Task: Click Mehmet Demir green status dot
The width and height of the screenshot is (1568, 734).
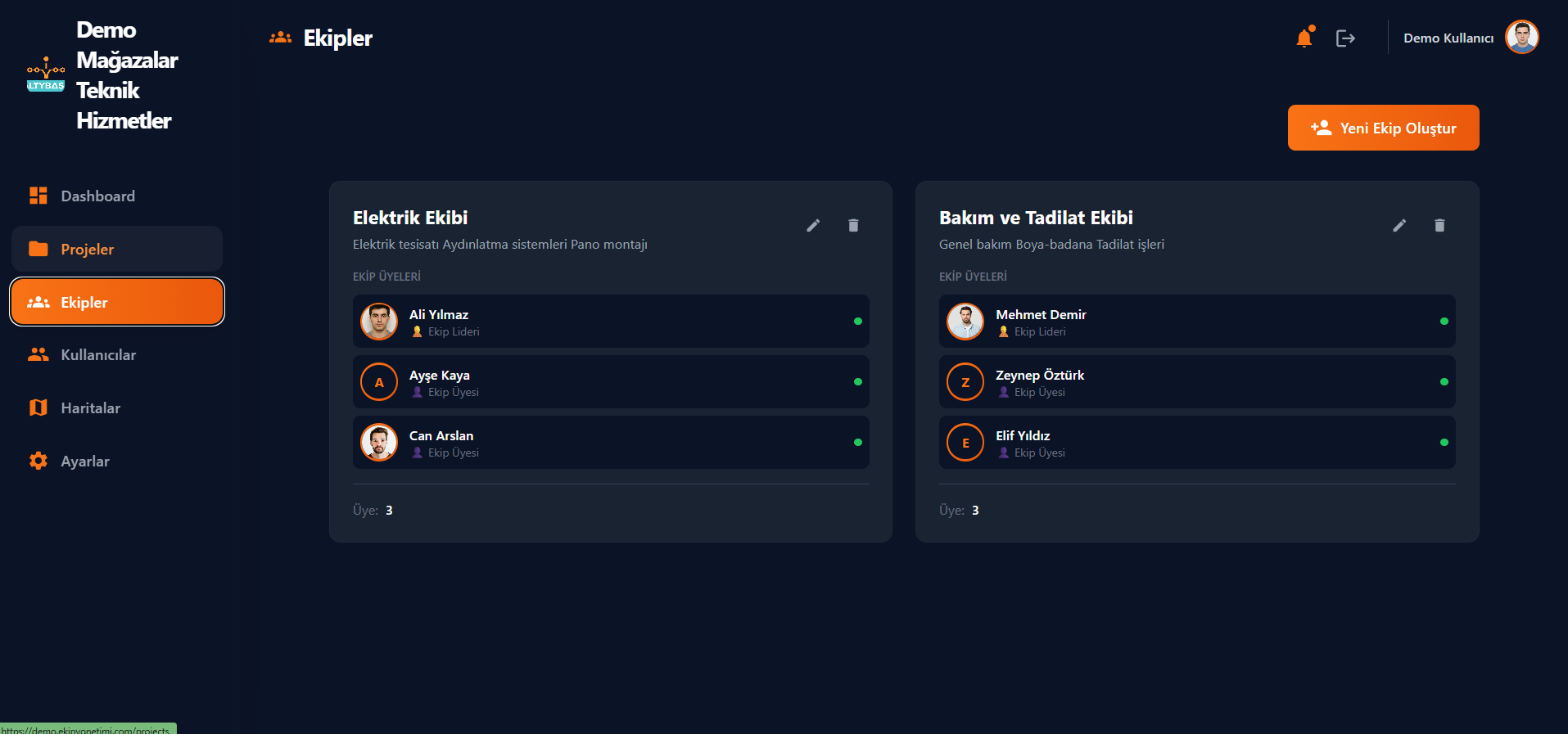Action: tap(1444, 322)
